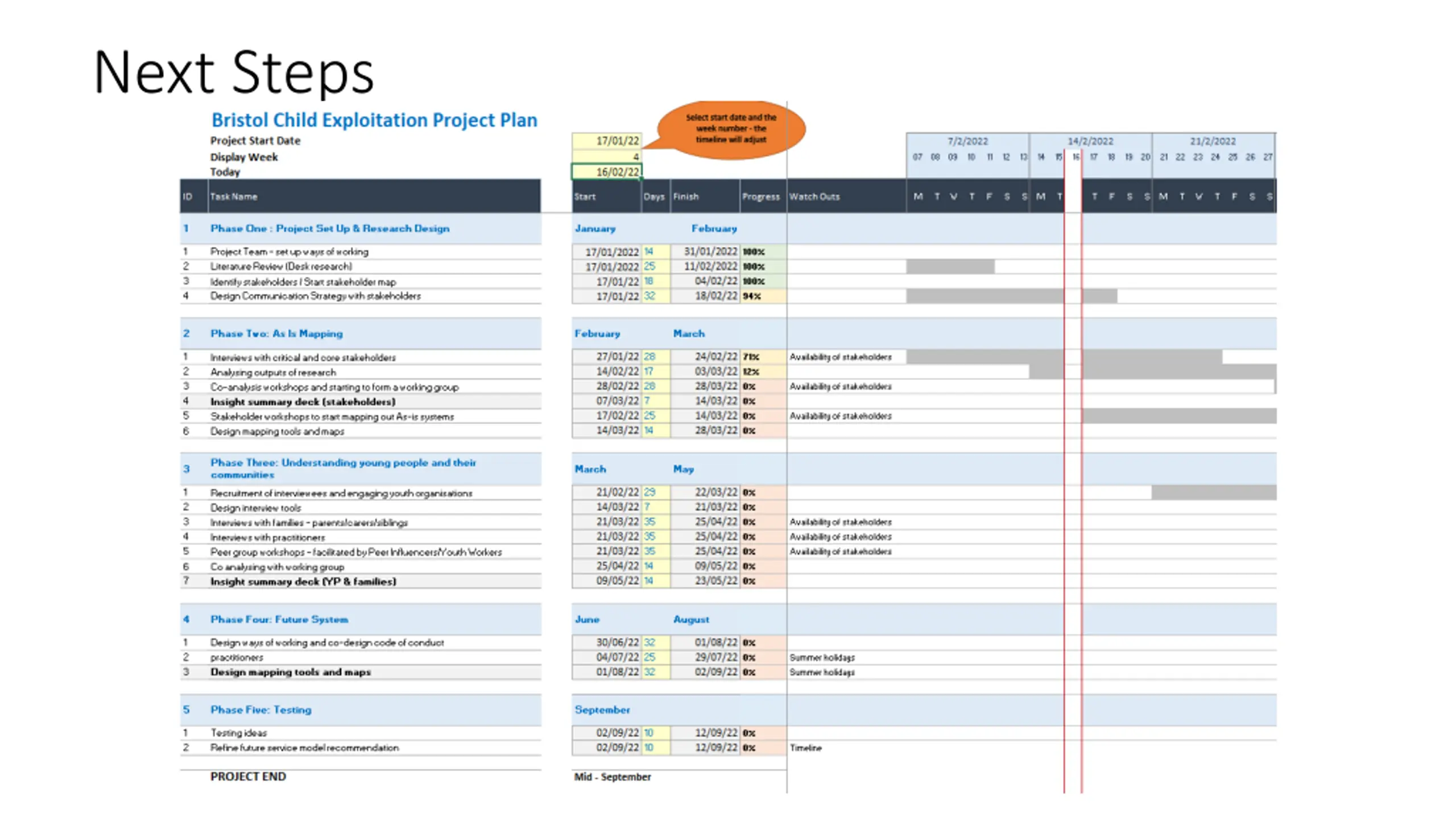The width and height of the screenshot is (1456, 819).
Task: Click the 94% progress cell
Action: point(763,296)
